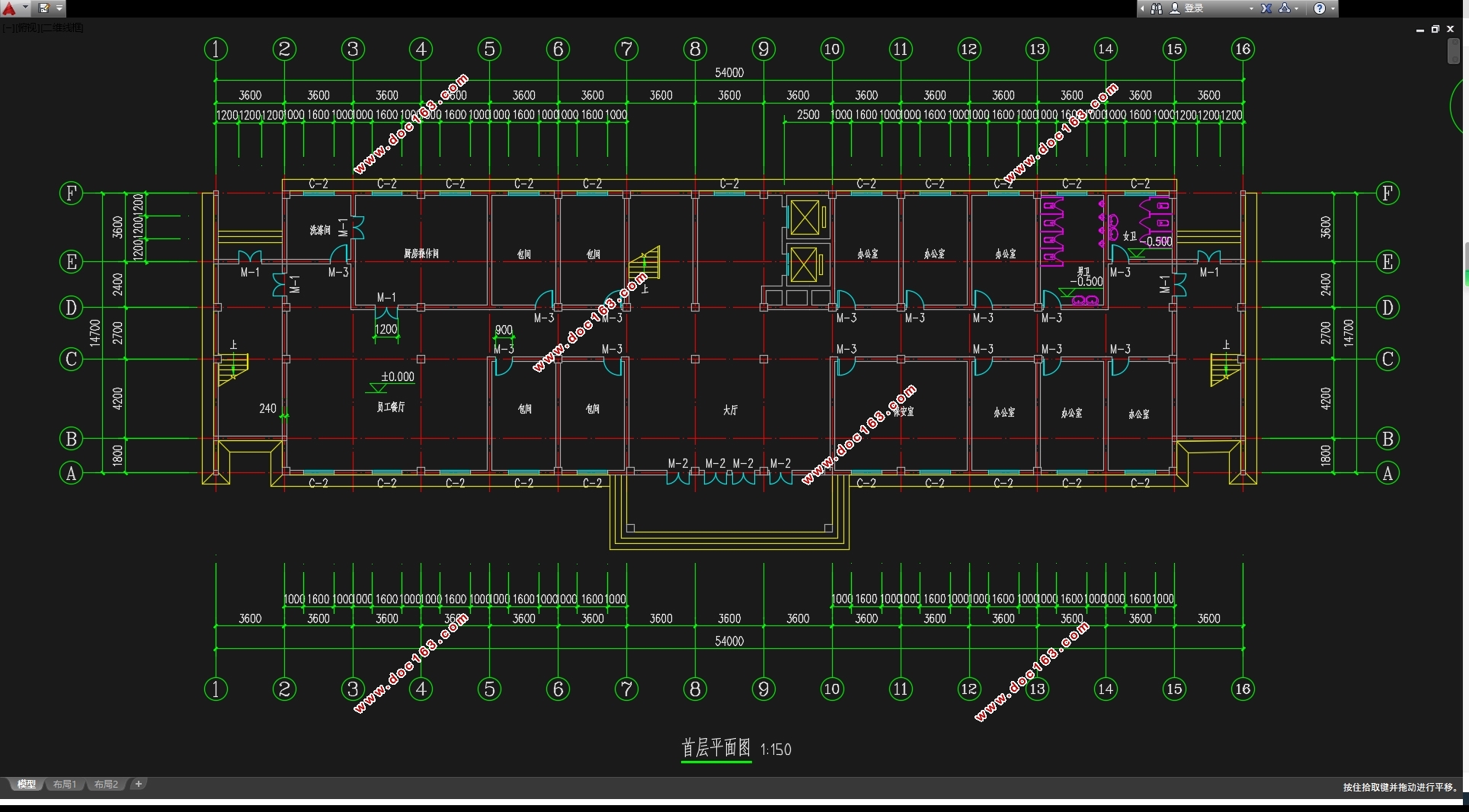
Task: Collapse the info center left arrow
Action: click(1143, 8)
